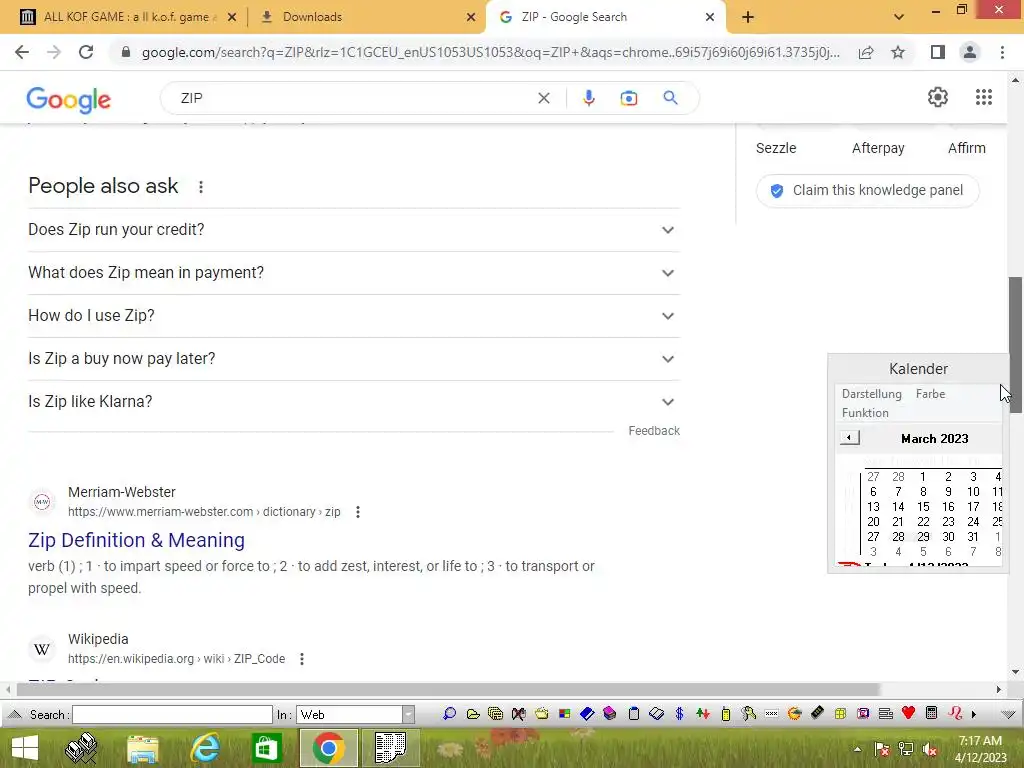Screen dimensions: 1024x768
Task: Open the Sezzle related search
Action: [776, 148]
